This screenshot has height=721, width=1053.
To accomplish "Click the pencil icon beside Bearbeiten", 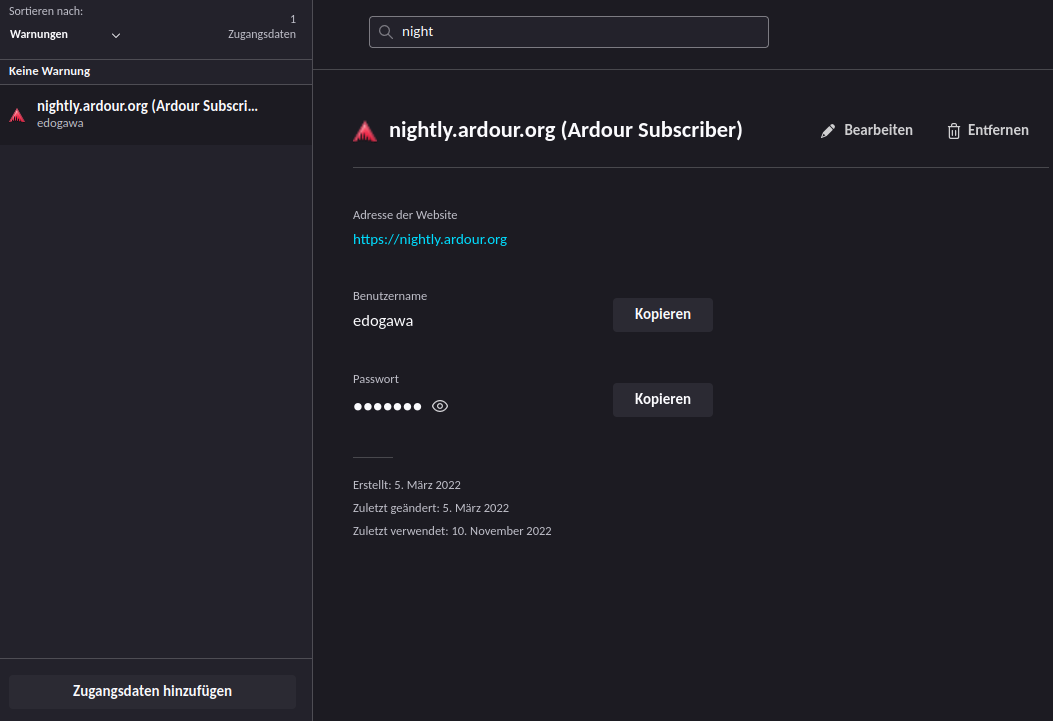I will pyautogui.click(x=828, y=131).
